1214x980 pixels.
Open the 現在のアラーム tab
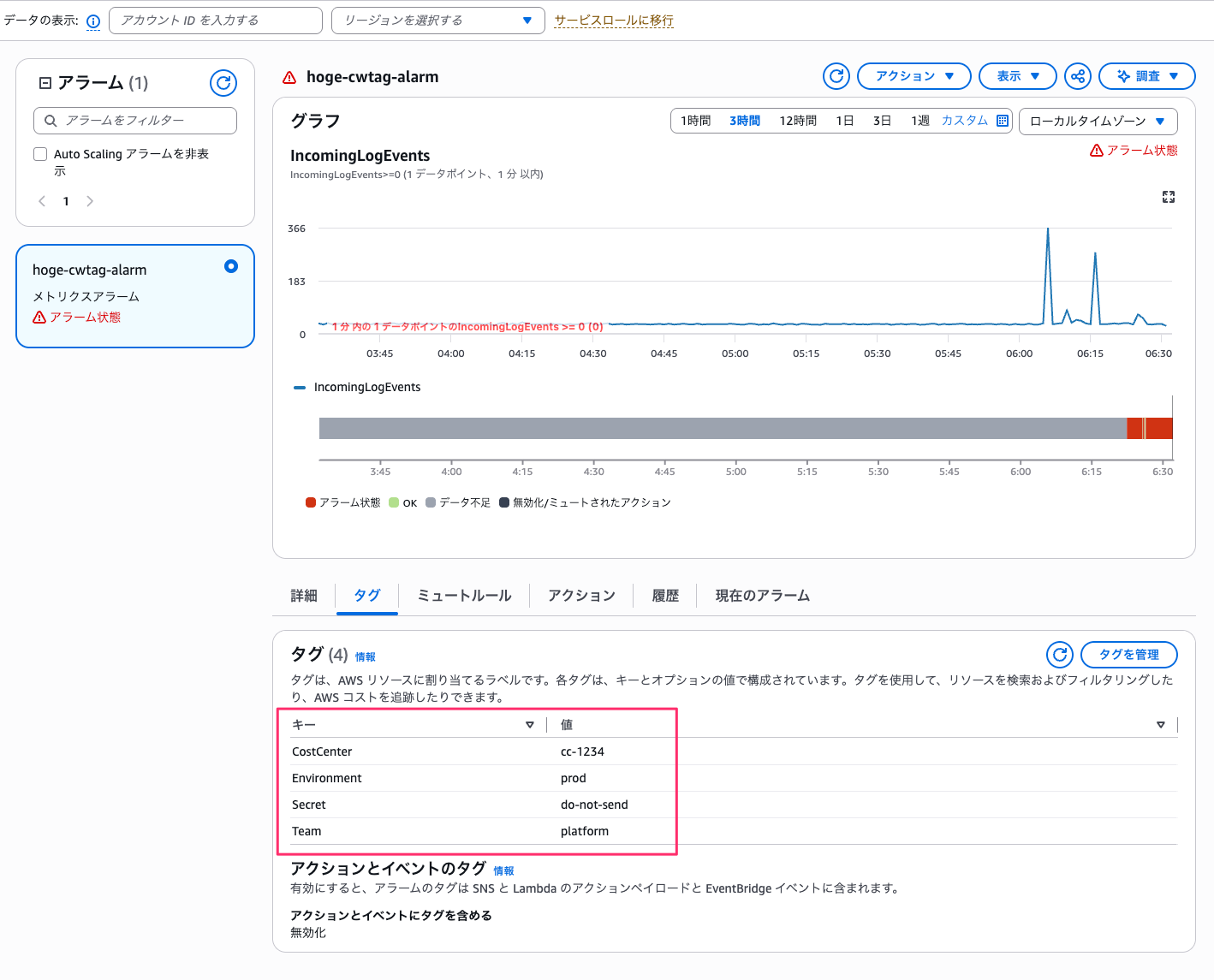point(763,596)
